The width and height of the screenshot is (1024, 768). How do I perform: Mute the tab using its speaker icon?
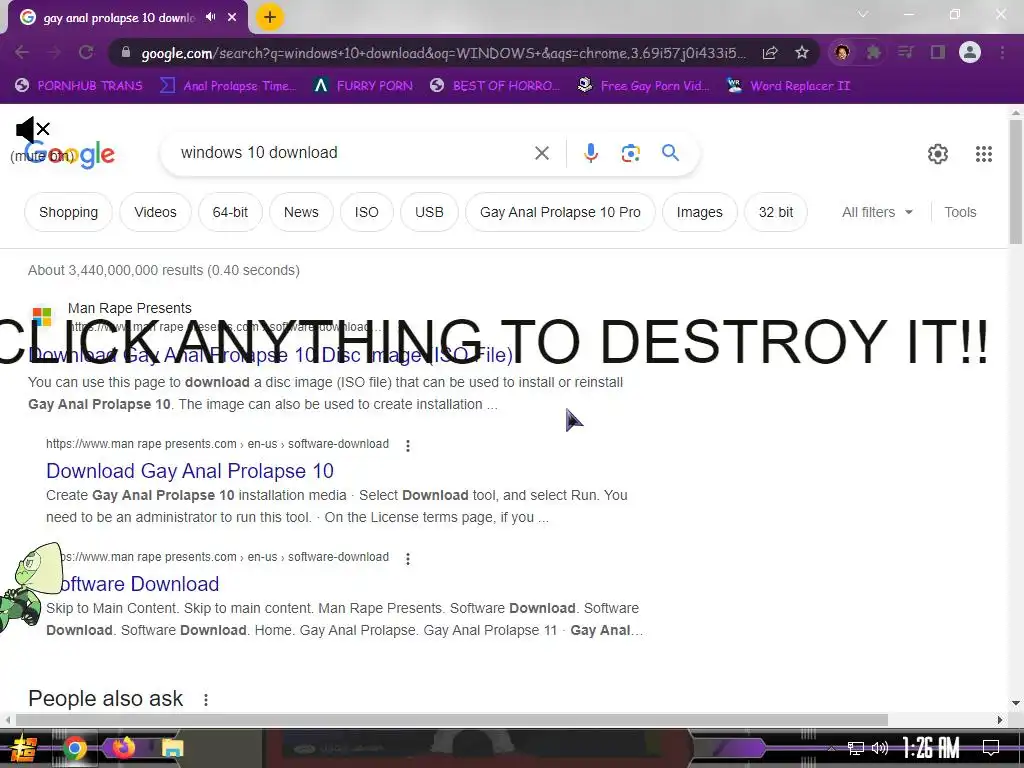(210, 17)
